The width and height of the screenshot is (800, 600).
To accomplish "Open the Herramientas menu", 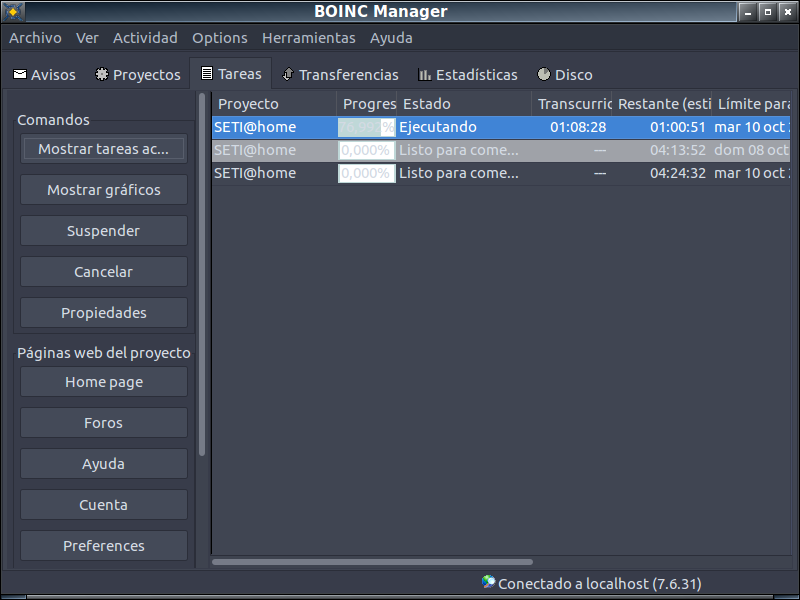I will click(x=309, y=37).
